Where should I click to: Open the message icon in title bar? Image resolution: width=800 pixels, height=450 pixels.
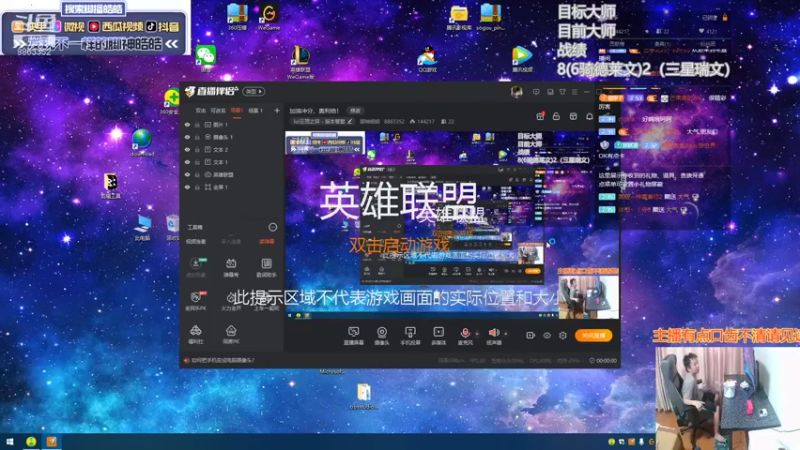tap(536, 92)
